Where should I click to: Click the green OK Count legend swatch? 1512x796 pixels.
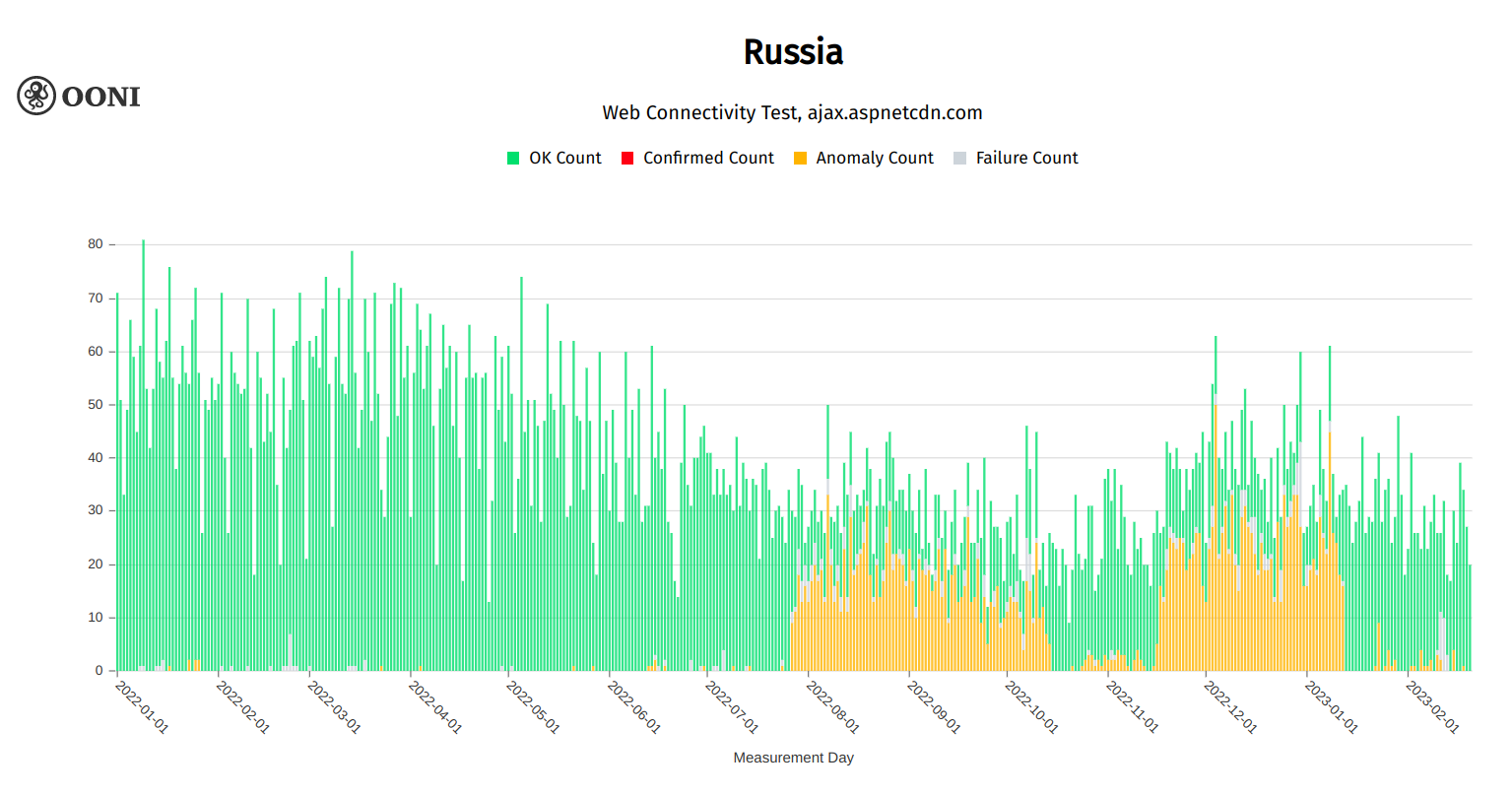(x=513, y=158)
